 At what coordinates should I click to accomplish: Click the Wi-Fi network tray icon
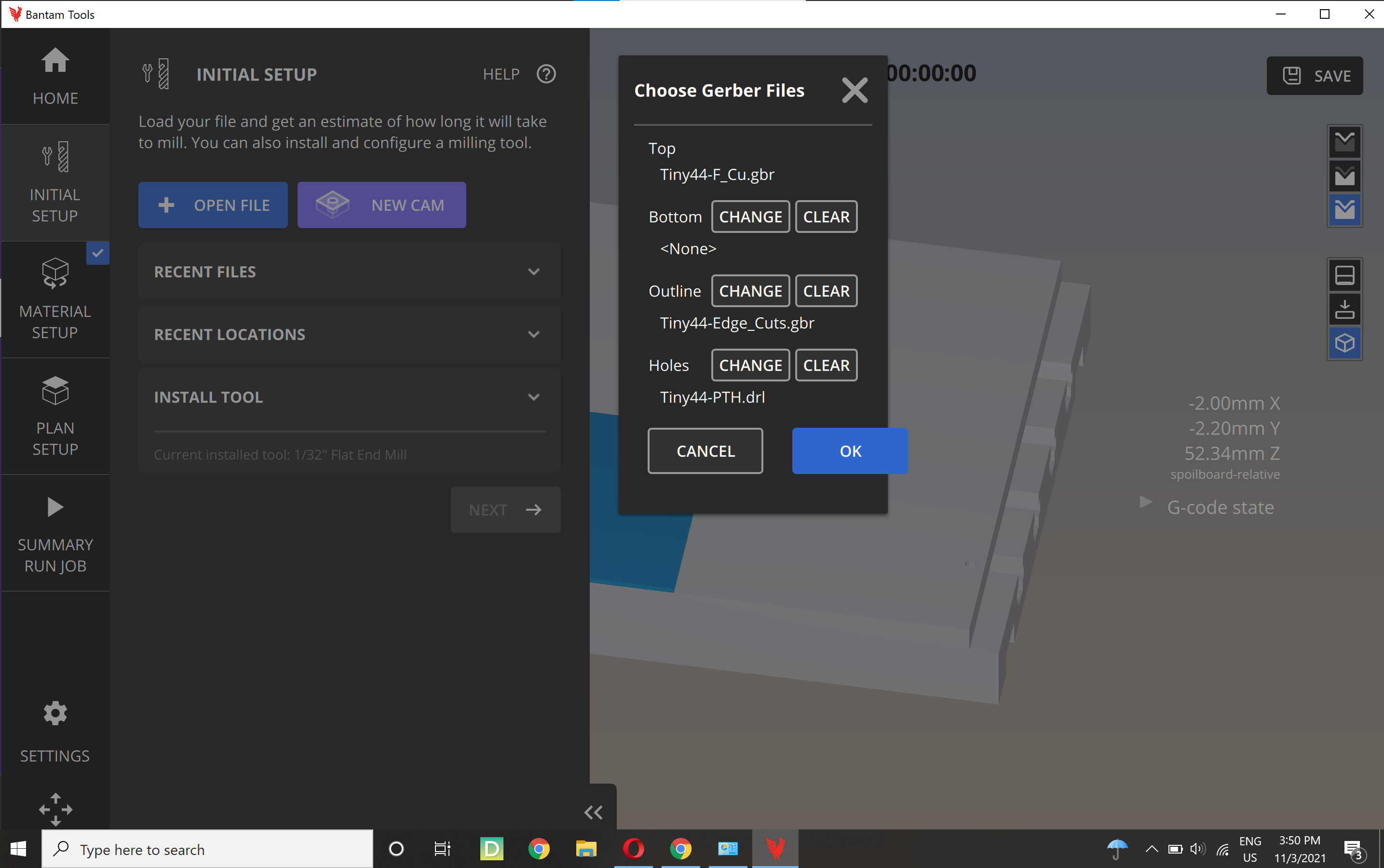1223,849
